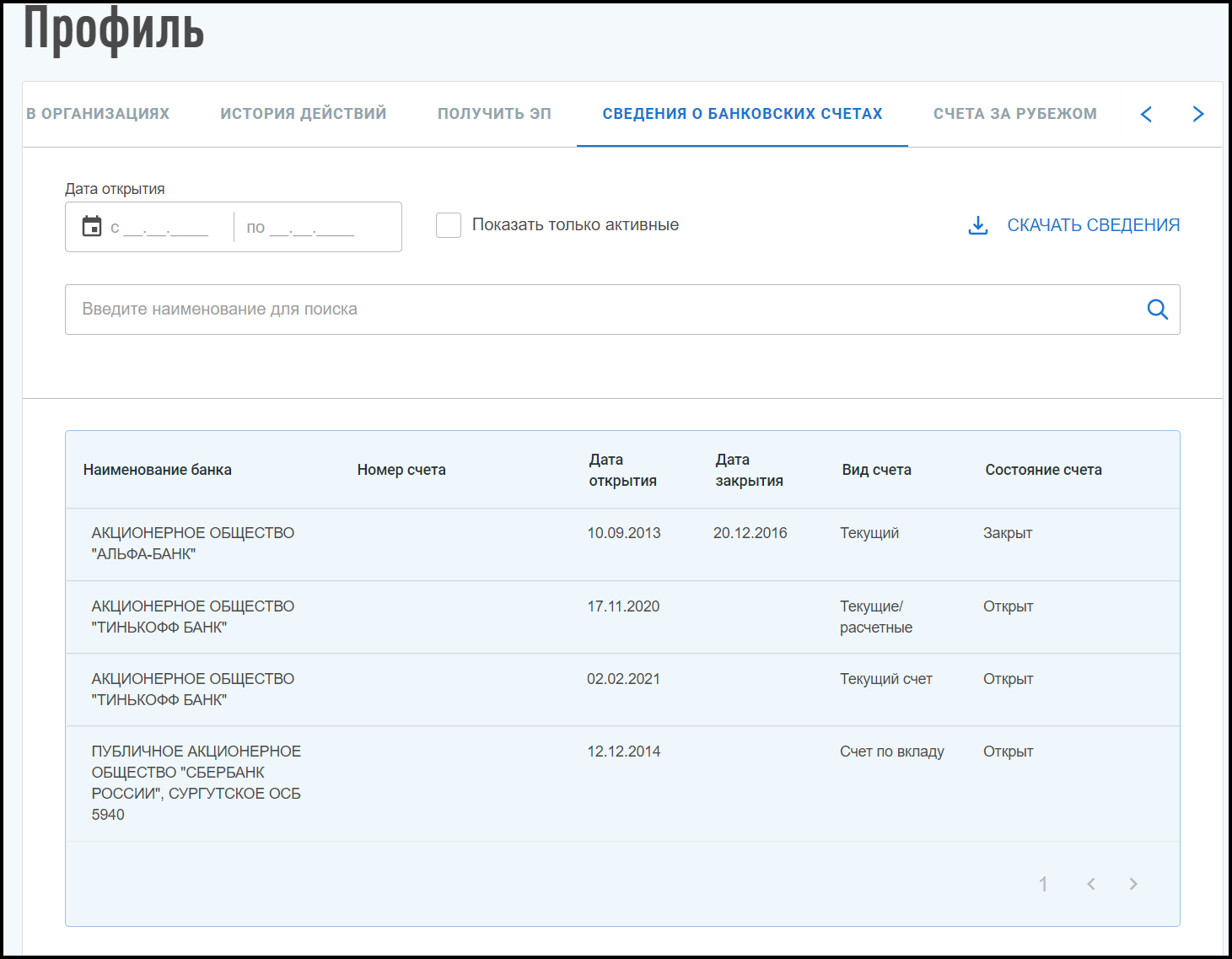The width and height of the screenshot is (1232, 959).
Task: Click the download arrow icon
Action: (977, 225)
